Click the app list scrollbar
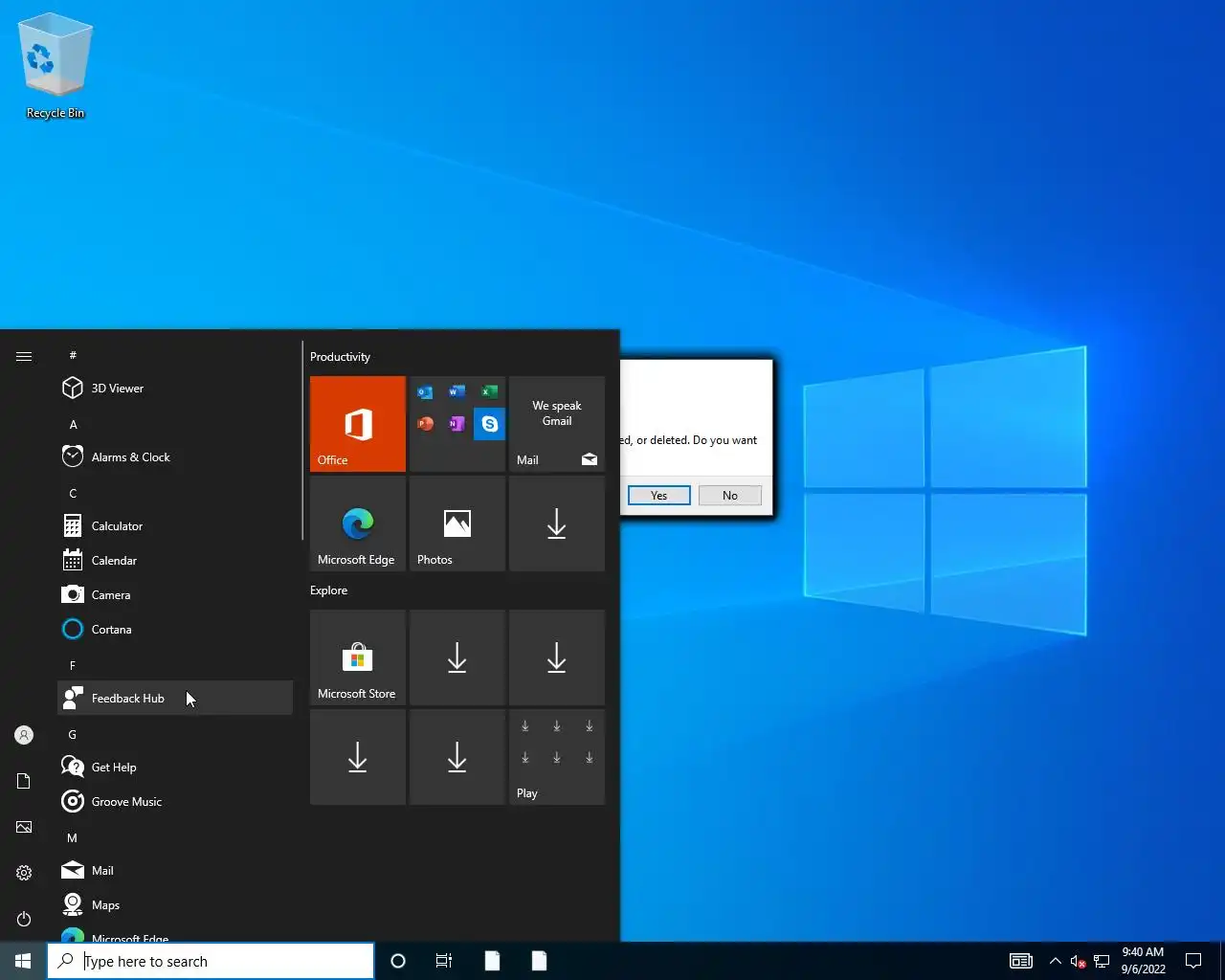Viewport: 1225px width, 980px height. (x=302, y=441)
